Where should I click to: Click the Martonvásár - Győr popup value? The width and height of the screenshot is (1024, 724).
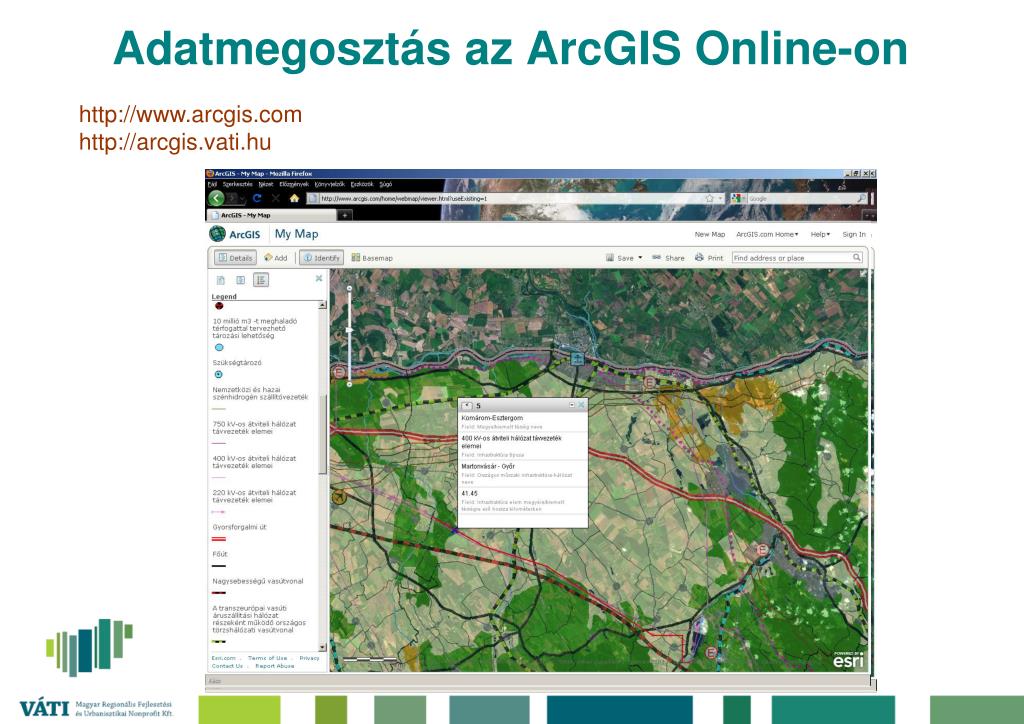coord(488,466)
